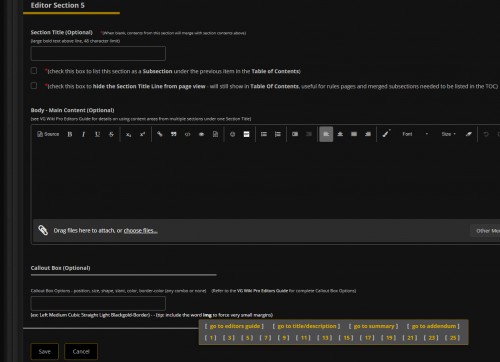Image resolution: width=500 pixels, height=362 pixels.
Task: Jump to go to summary
Action: click(x=374, y=326)
